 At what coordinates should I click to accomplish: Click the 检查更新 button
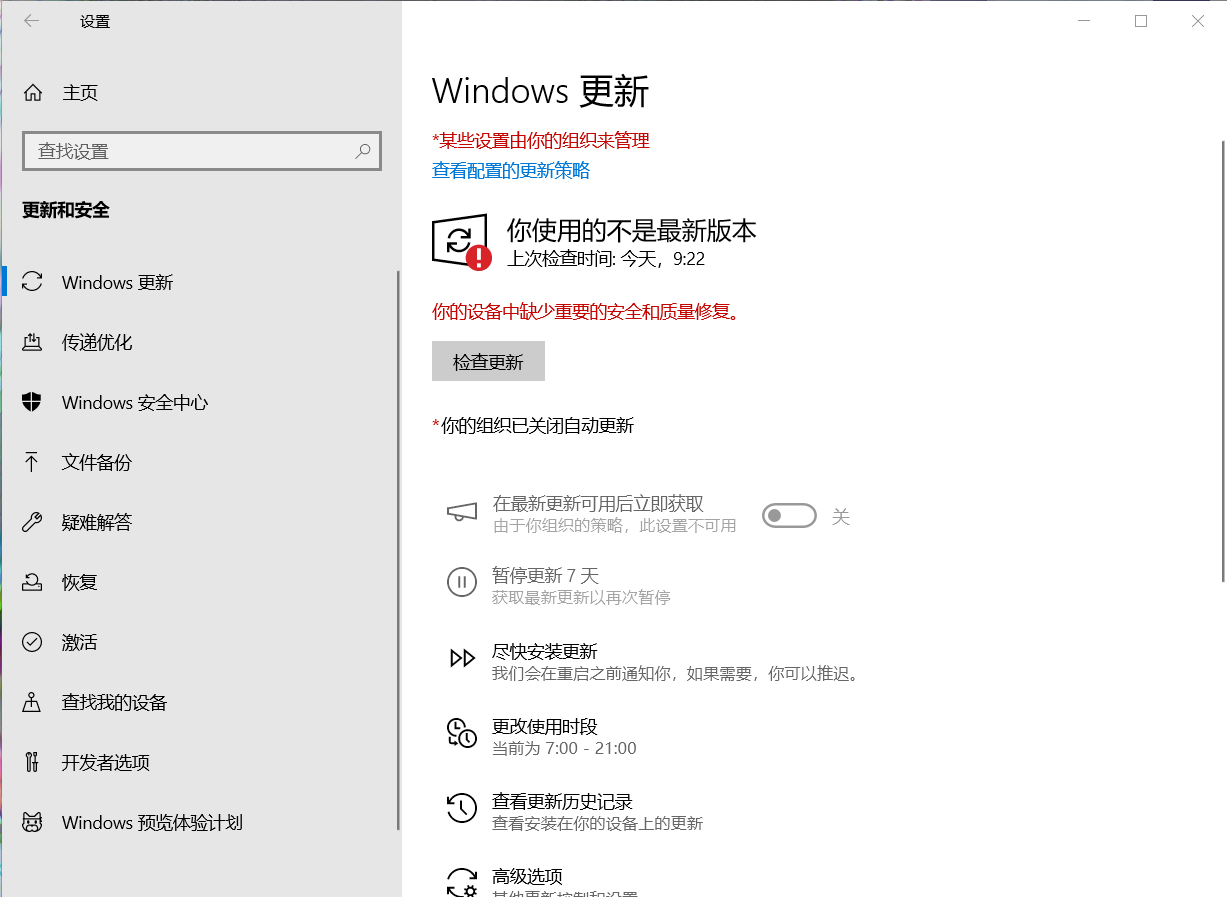click(488, 361)
